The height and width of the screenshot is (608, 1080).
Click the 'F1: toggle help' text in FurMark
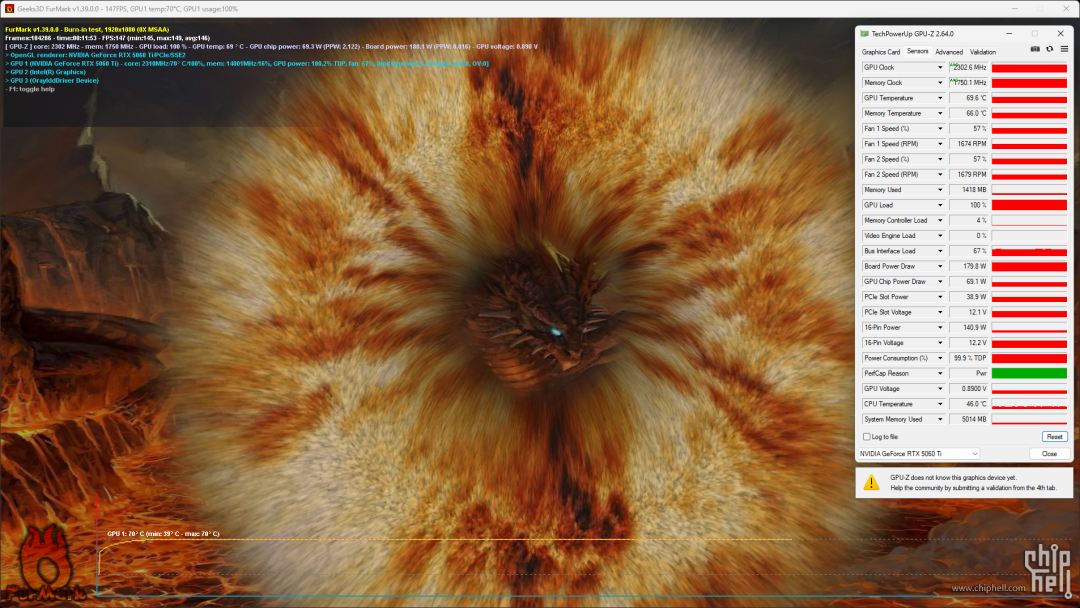click(x=30, y=89)
